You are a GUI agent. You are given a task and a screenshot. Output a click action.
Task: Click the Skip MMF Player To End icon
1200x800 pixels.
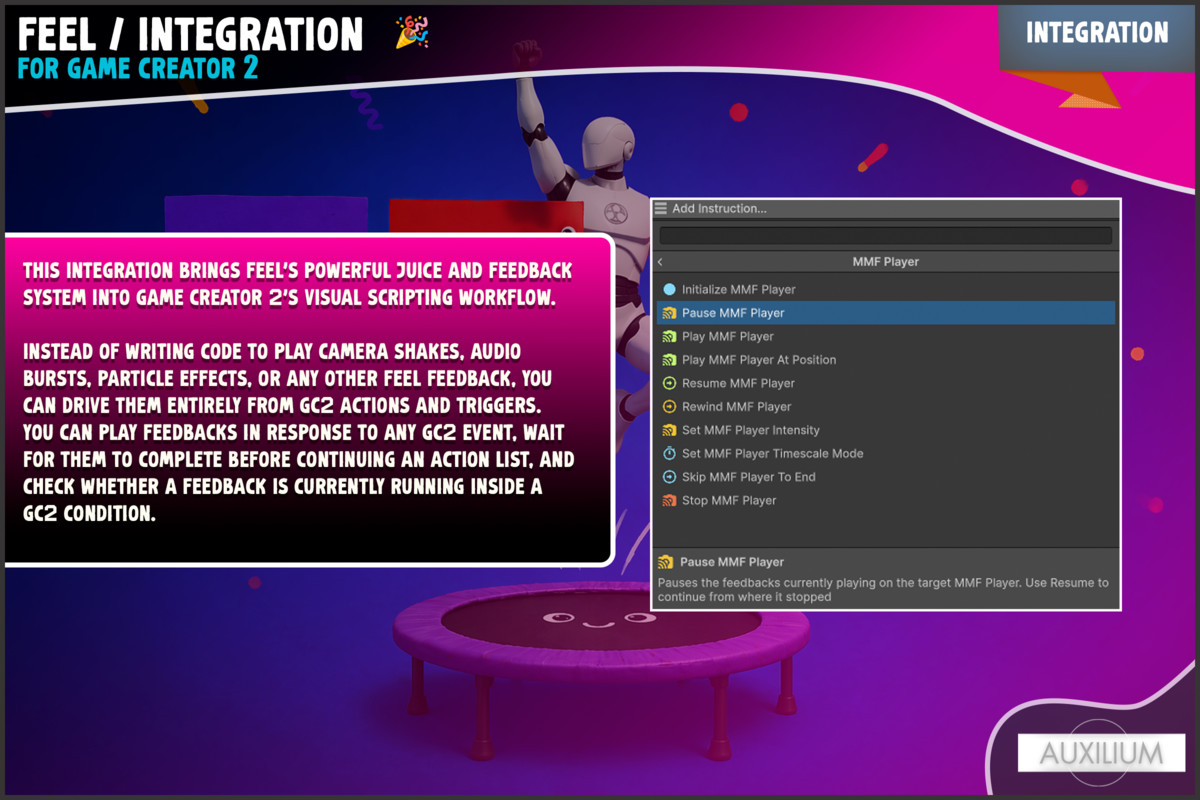(x=669, y=477)
